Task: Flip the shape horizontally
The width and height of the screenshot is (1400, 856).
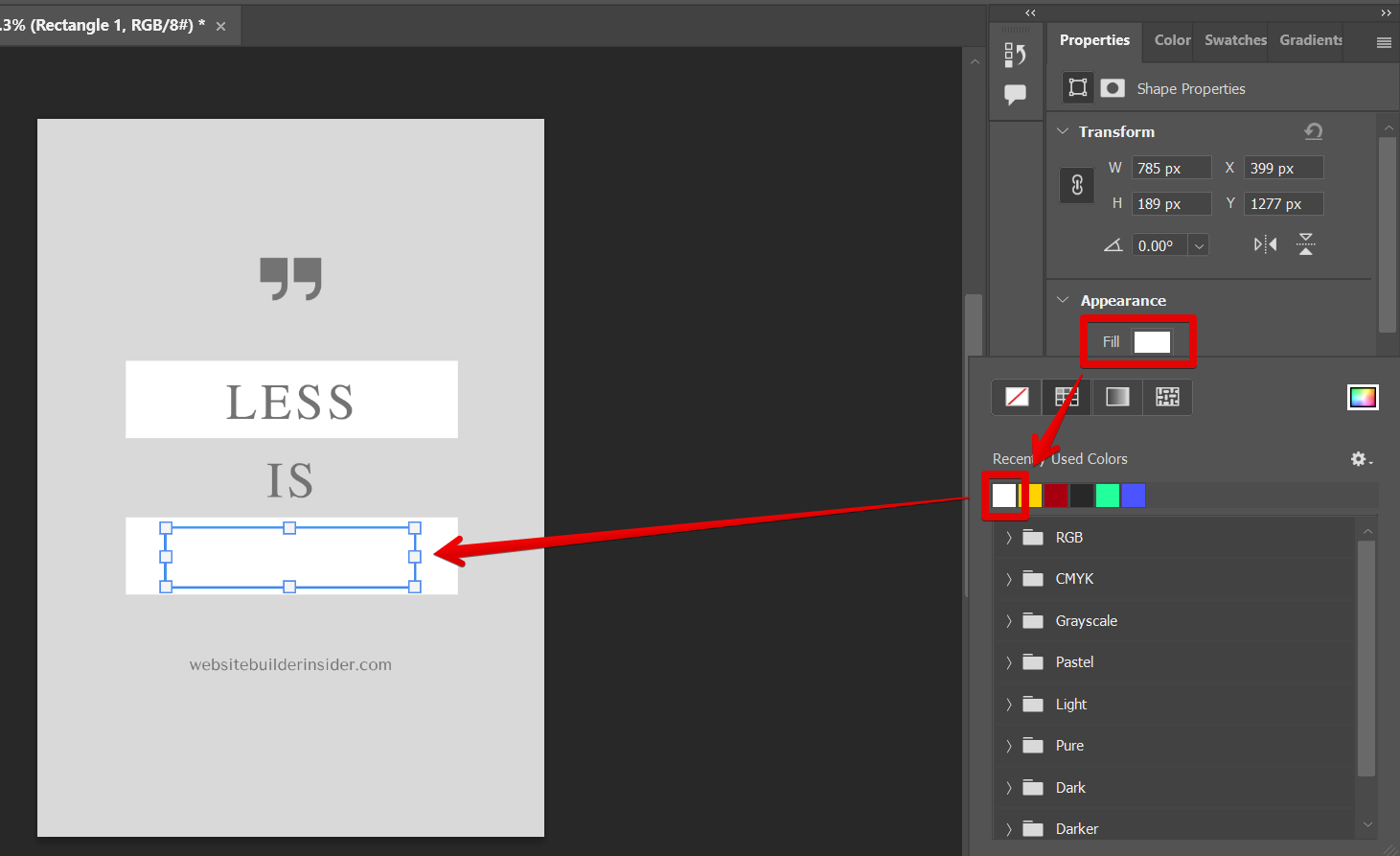Action: coord(1264,244)
